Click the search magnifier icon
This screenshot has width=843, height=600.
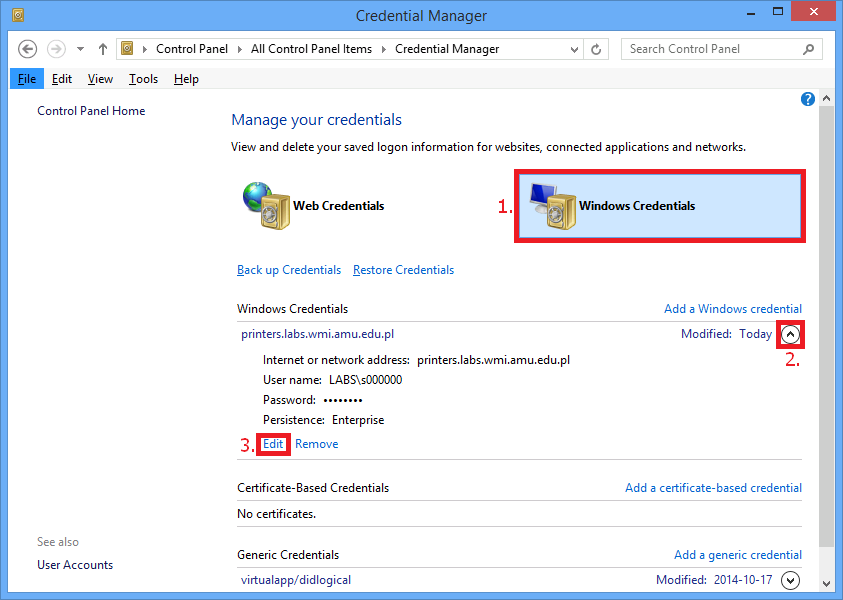(x=808, y=49)
